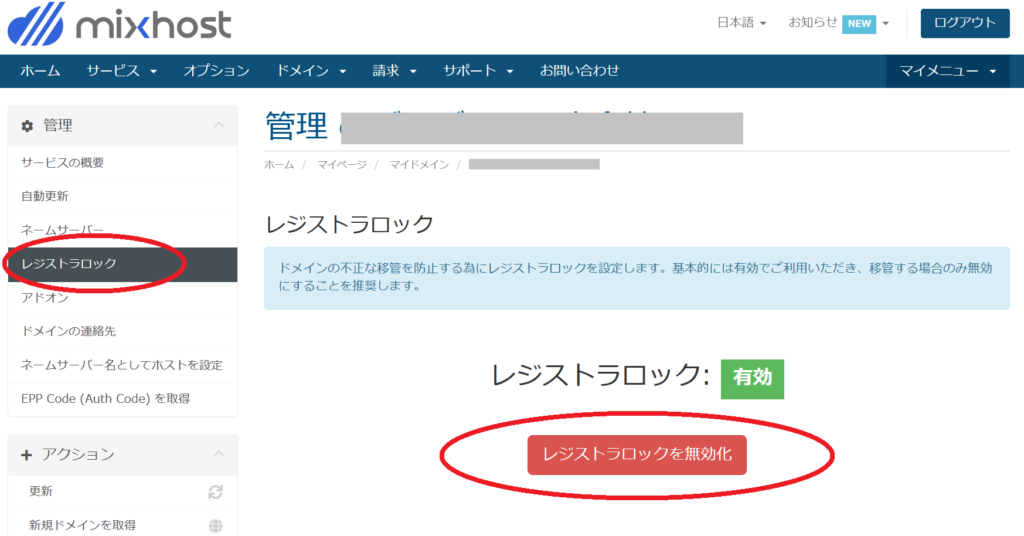Click the globe icon beside 新規ドメインを取得
Image resolution: width=1024 pixels, height=536 pixels.
click(215, 525)
